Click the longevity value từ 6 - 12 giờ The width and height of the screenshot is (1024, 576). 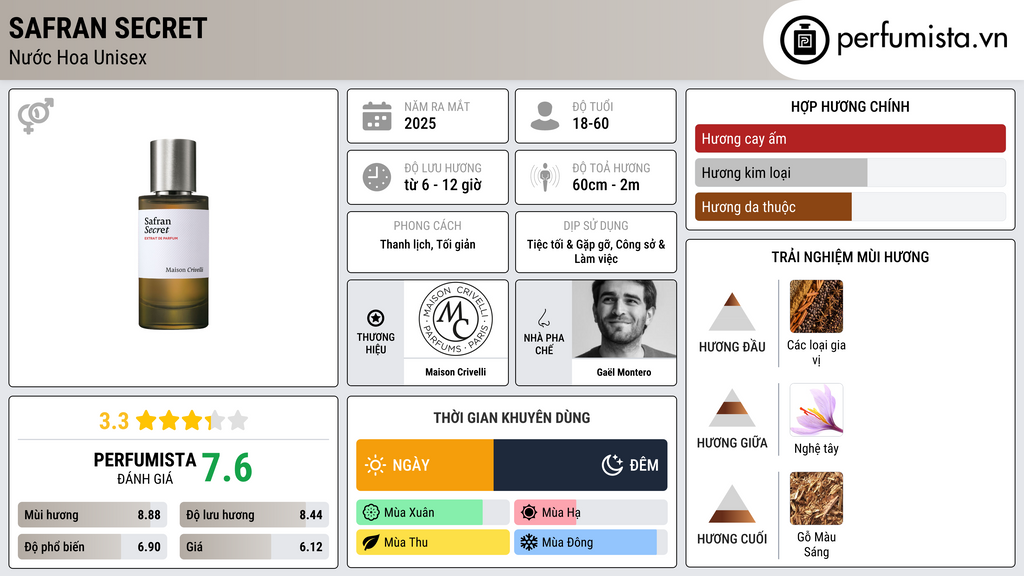[x=442, y=185]
